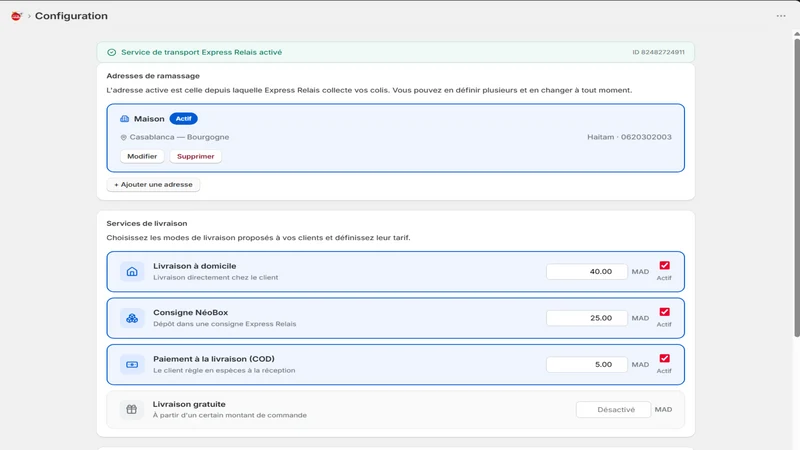Uncheck Actif for Paiement à la livraison

(x=664, y=358)
